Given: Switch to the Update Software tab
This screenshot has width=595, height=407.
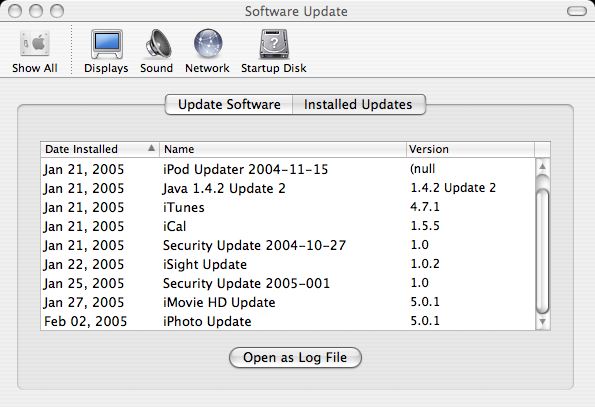Looking at the screenshot, I should coord(229,104).
